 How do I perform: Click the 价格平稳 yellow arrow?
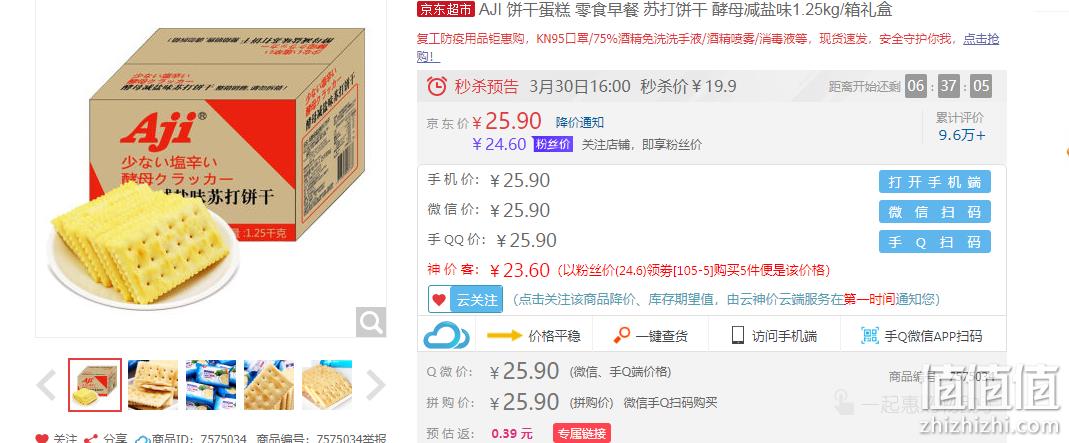click(x=505, y=335)
